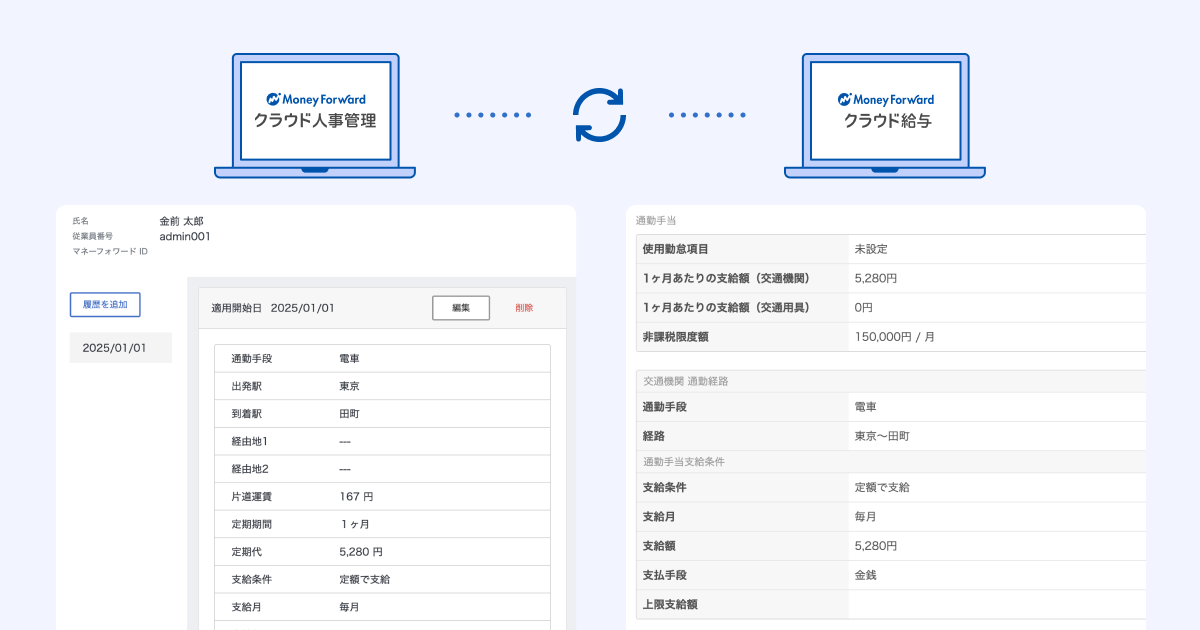Click the 支払手段 value 金銭

(x=865, y=575)
